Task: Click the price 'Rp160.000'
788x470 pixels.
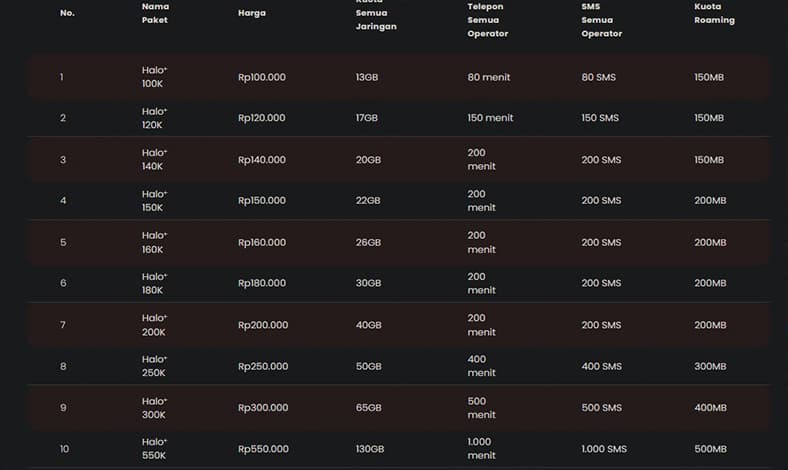Action: pyautogui.click(x=262, y=242)
